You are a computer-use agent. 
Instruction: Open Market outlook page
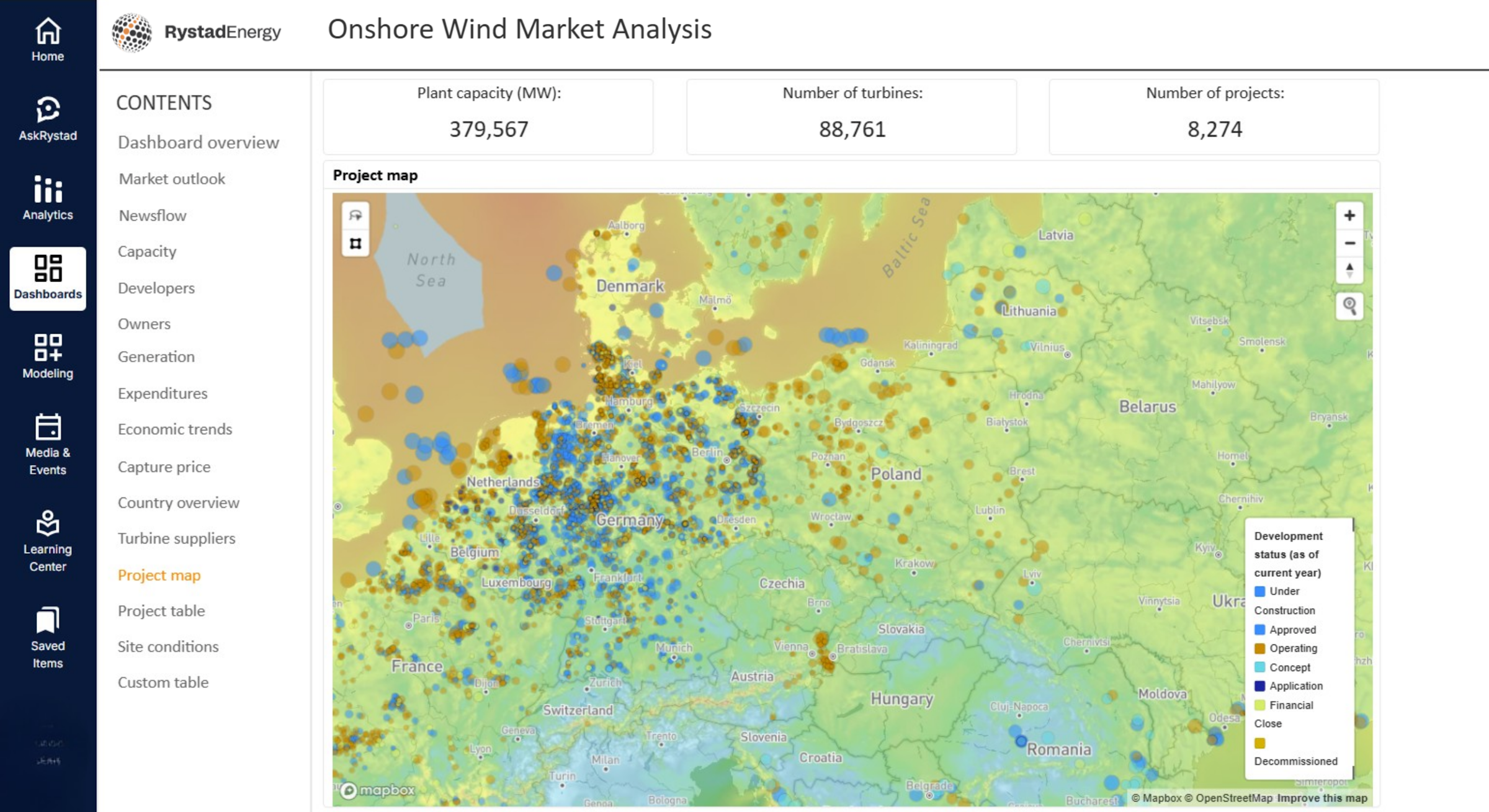tap(172, 179)
